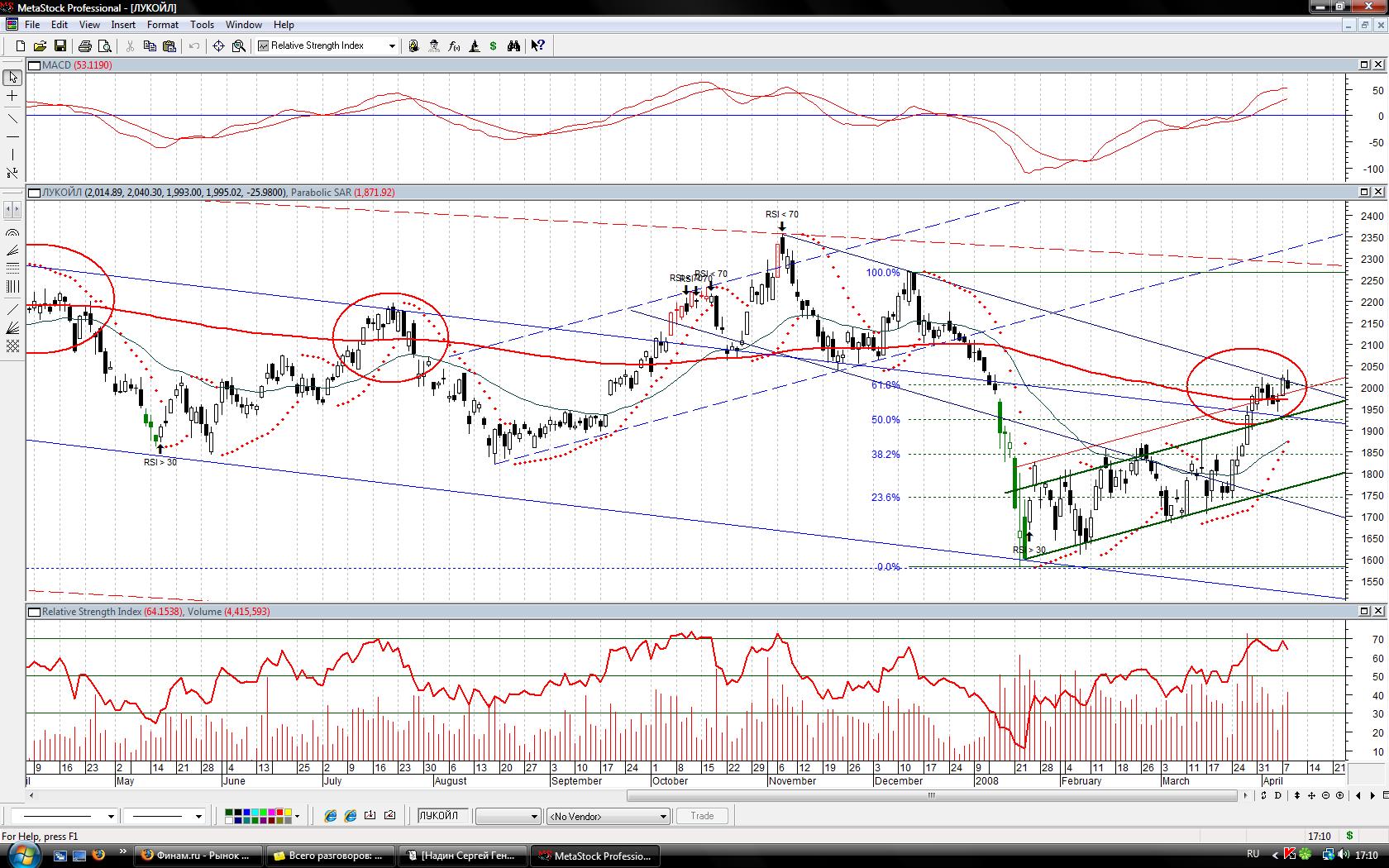This screenshot has height=868, width=1389.
Task: Select the vertical line drawing tool
Action: pos(12,155)
